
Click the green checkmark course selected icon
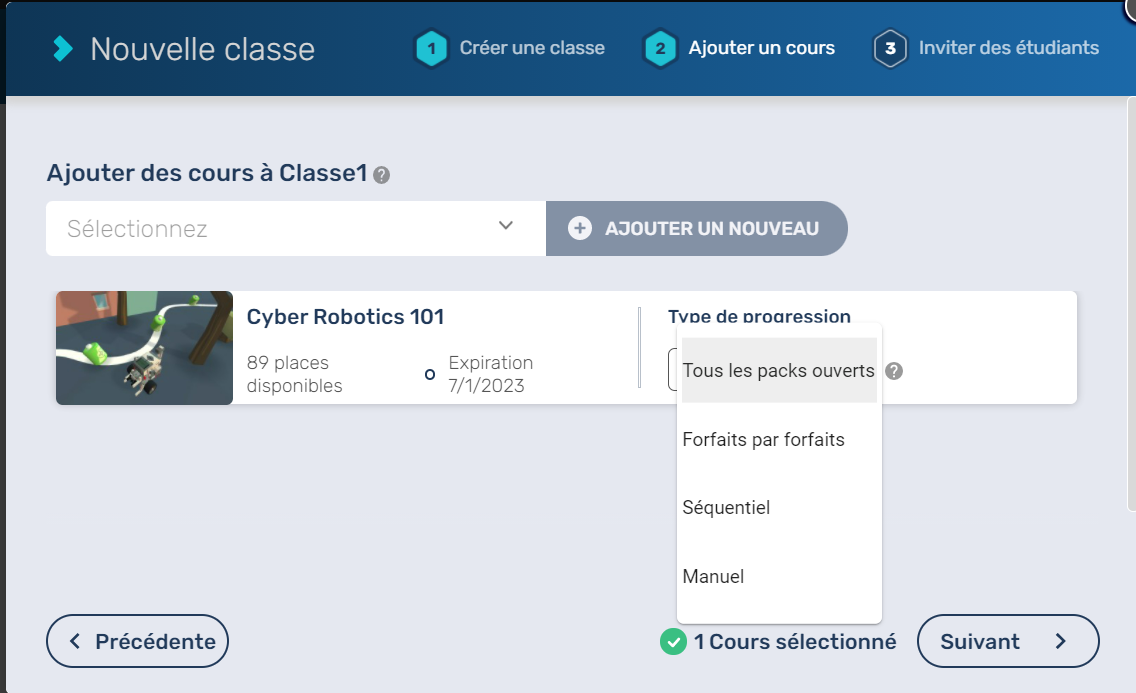pyautogui.click(x=673, y=642)
